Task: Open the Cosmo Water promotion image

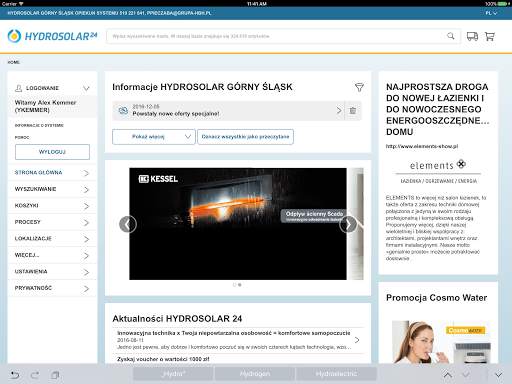Action: pyautogui.click(x=441, y=342)
